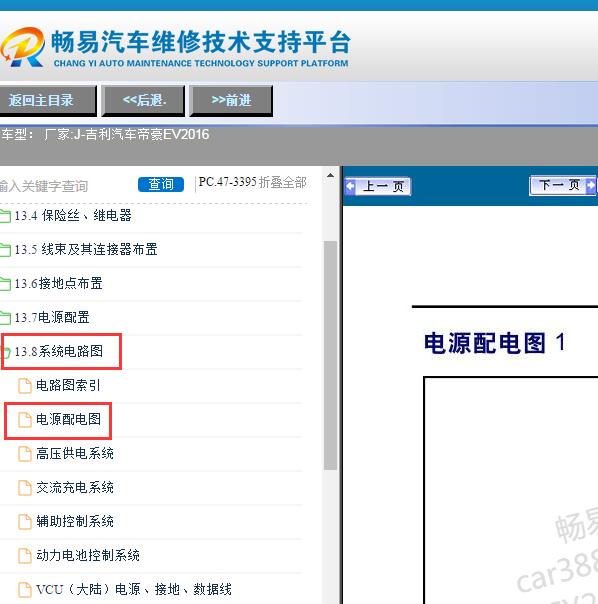The width and height of the screenshot is (598, 604).
Task: Open VCU（大陆）电源、接地、数据线 document
Action: (x=134, y=589)
